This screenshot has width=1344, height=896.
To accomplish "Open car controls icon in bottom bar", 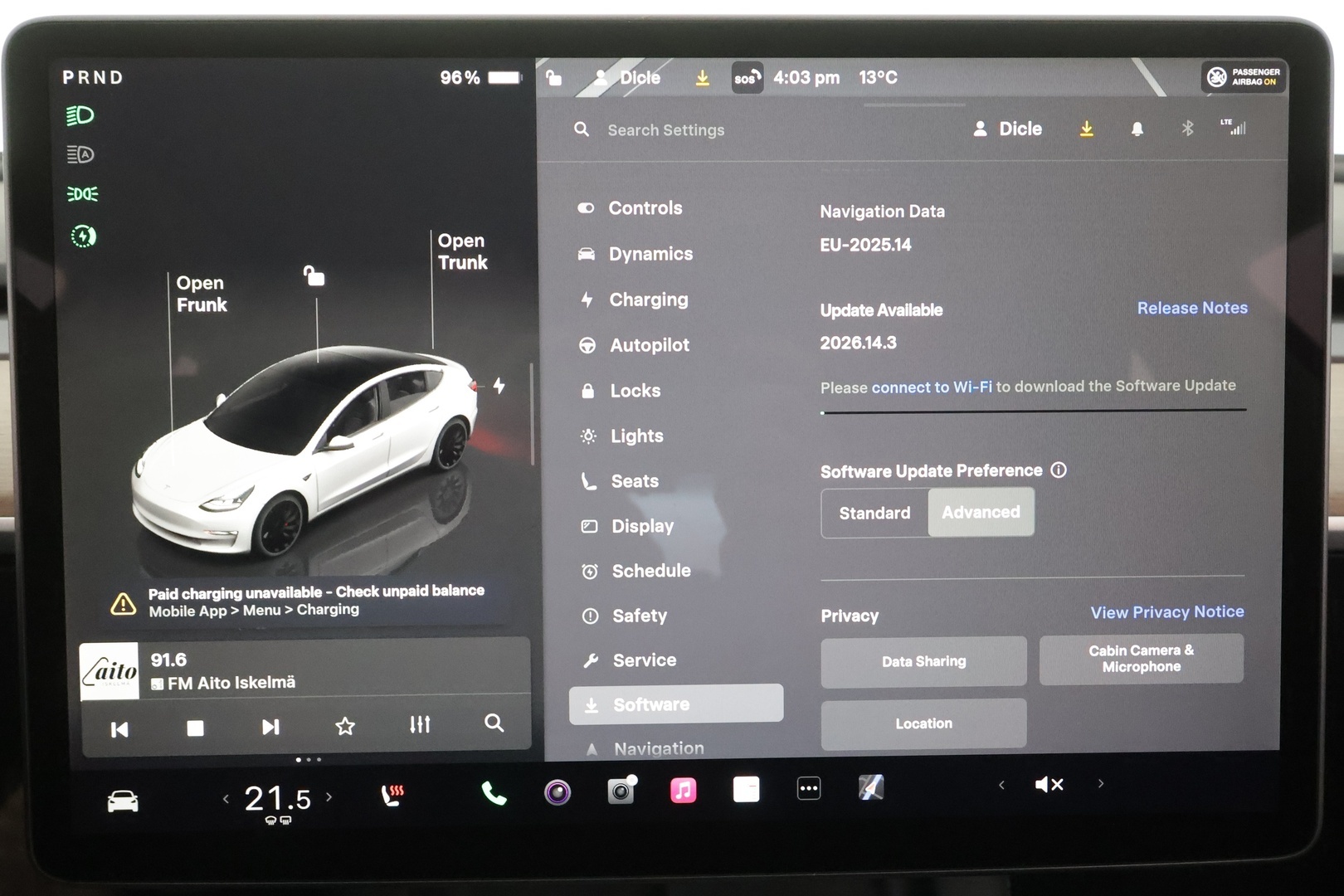I will pyautogui.click(x=123, y=801).
